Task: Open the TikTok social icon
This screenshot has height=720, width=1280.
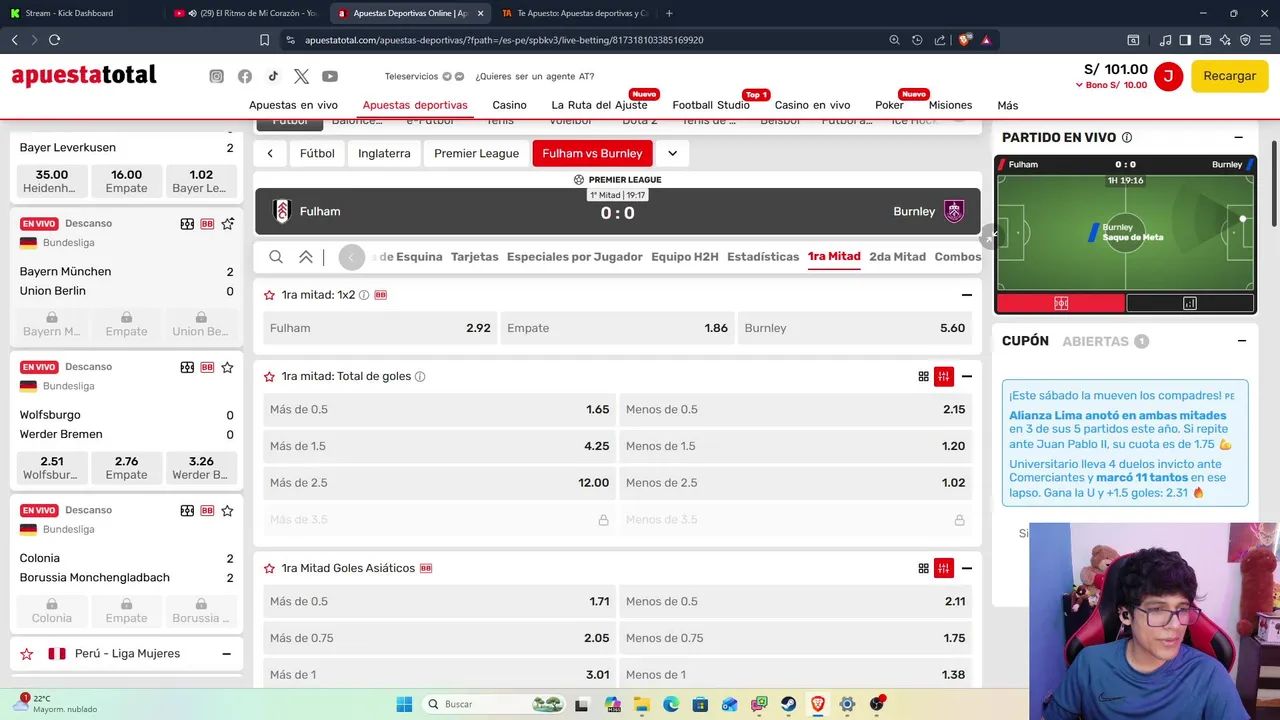Action: tap(273, 76)
